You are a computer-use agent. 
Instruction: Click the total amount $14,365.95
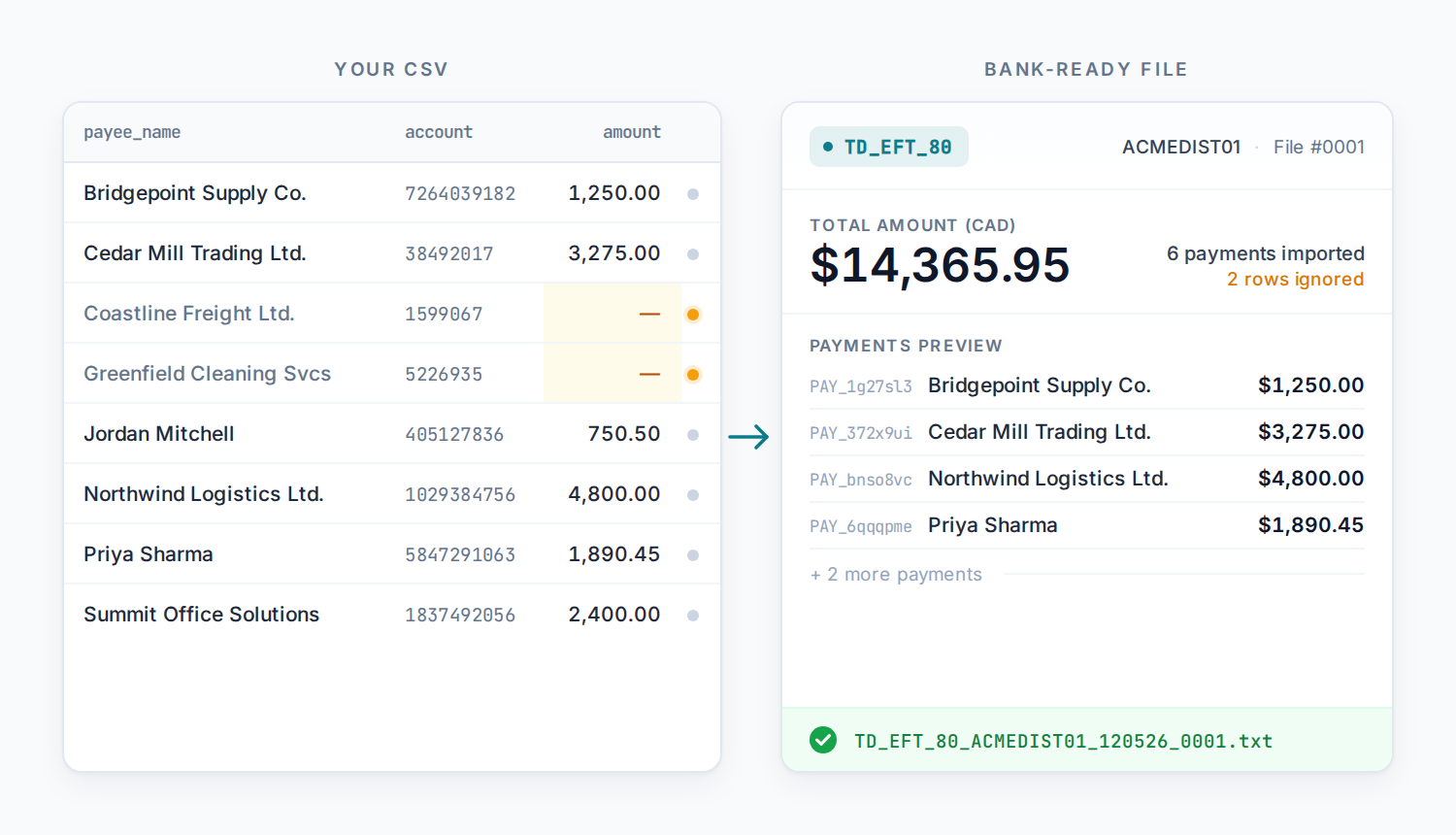point(940,265)
